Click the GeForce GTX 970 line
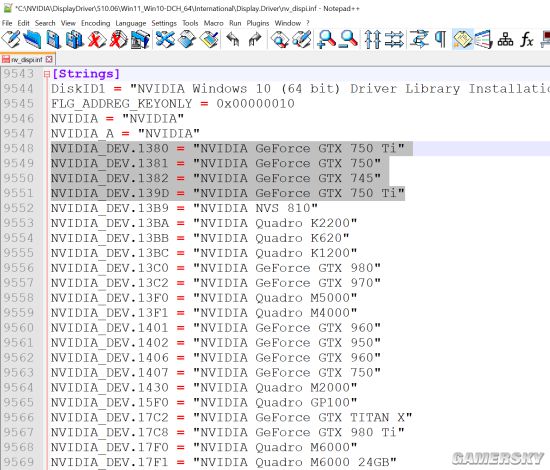Screen dimensions: 550x470 (x=216, y=283)
